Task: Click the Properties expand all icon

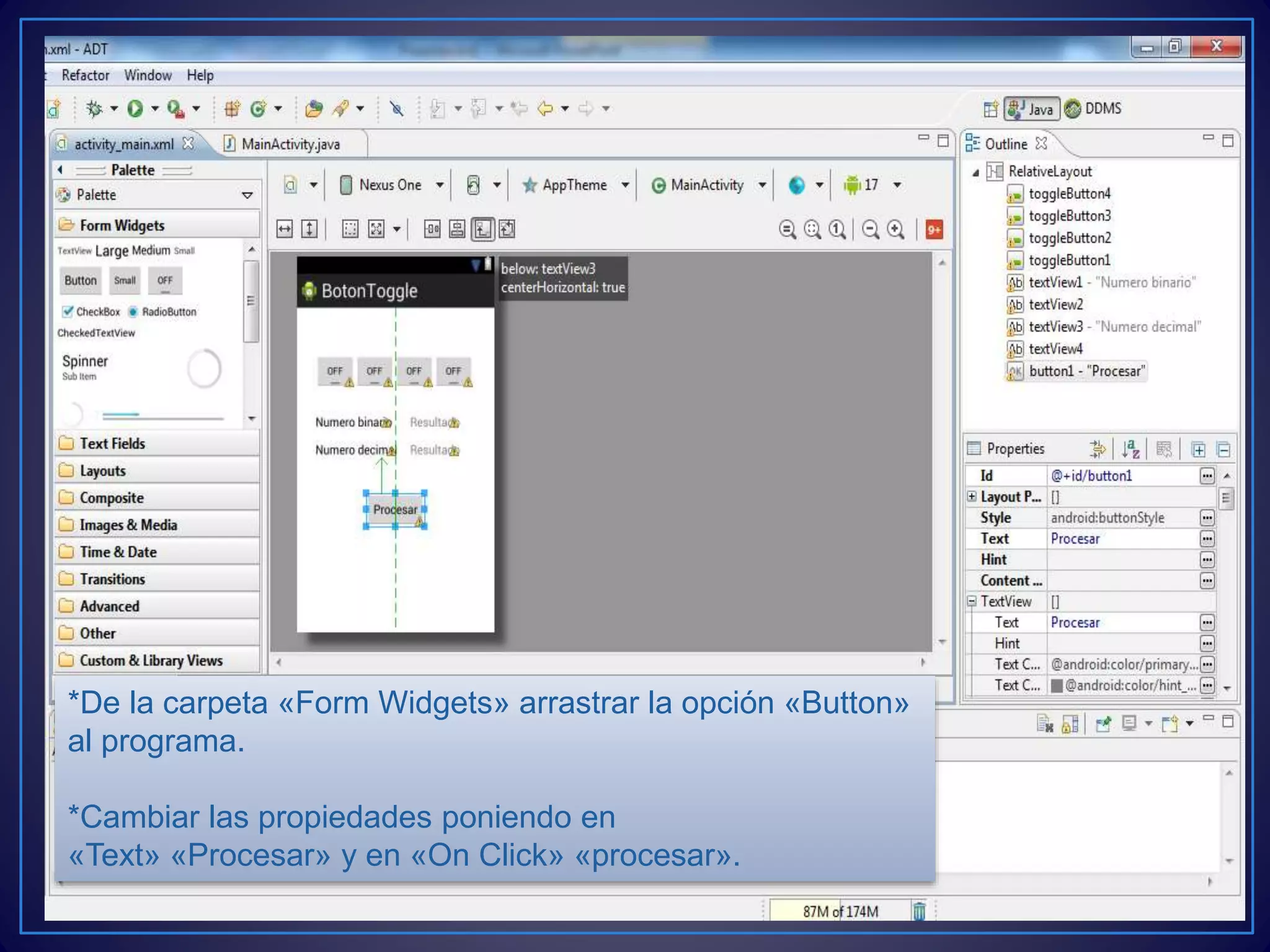Action: point(1199,449)
